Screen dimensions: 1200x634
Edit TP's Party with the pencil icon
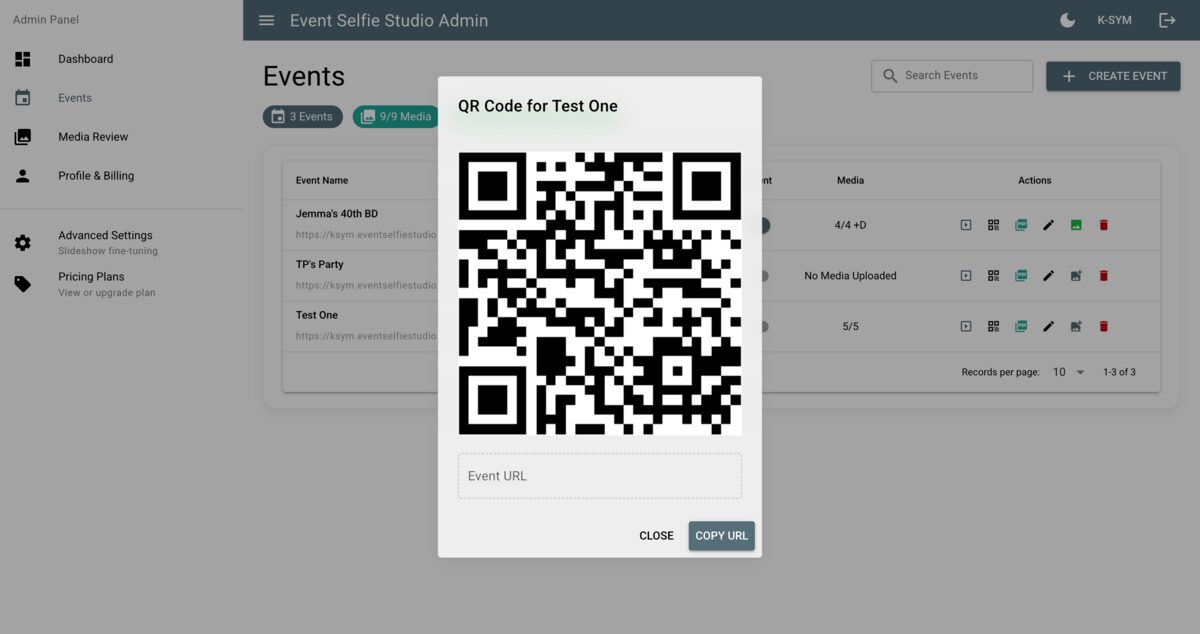[x=1048, y=275]
